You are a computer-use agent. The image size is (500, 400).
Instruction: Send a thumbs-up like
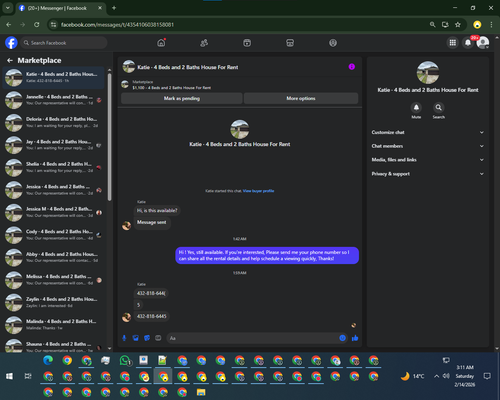355,338
